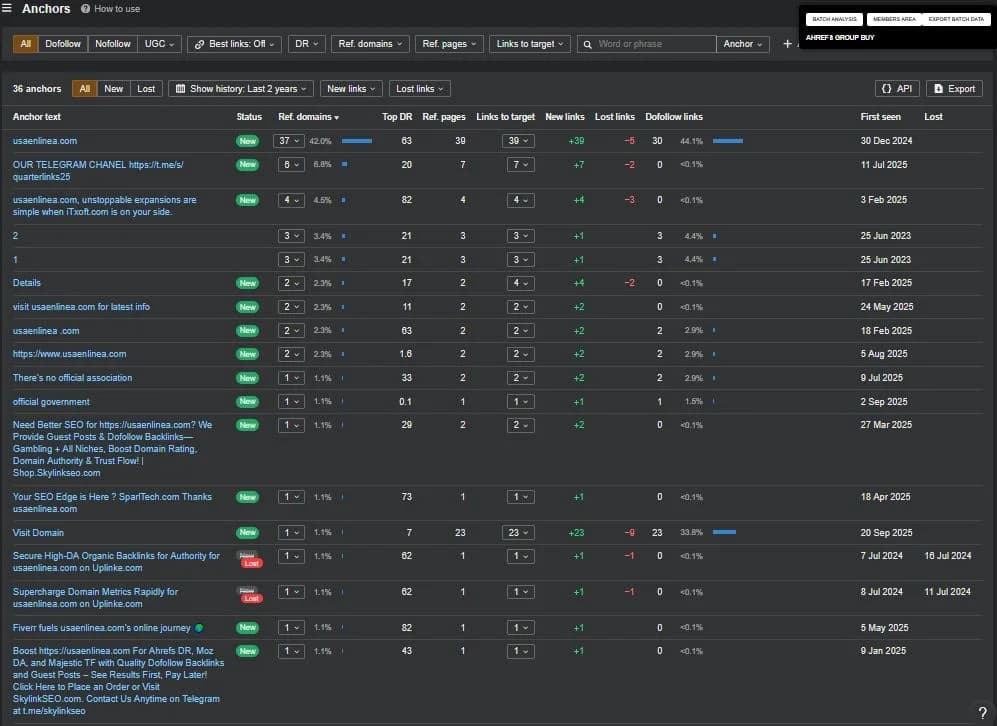This screenshot has width=997, height=726.
Task: Select the New anchors status tab
Action: click(114, 89)
